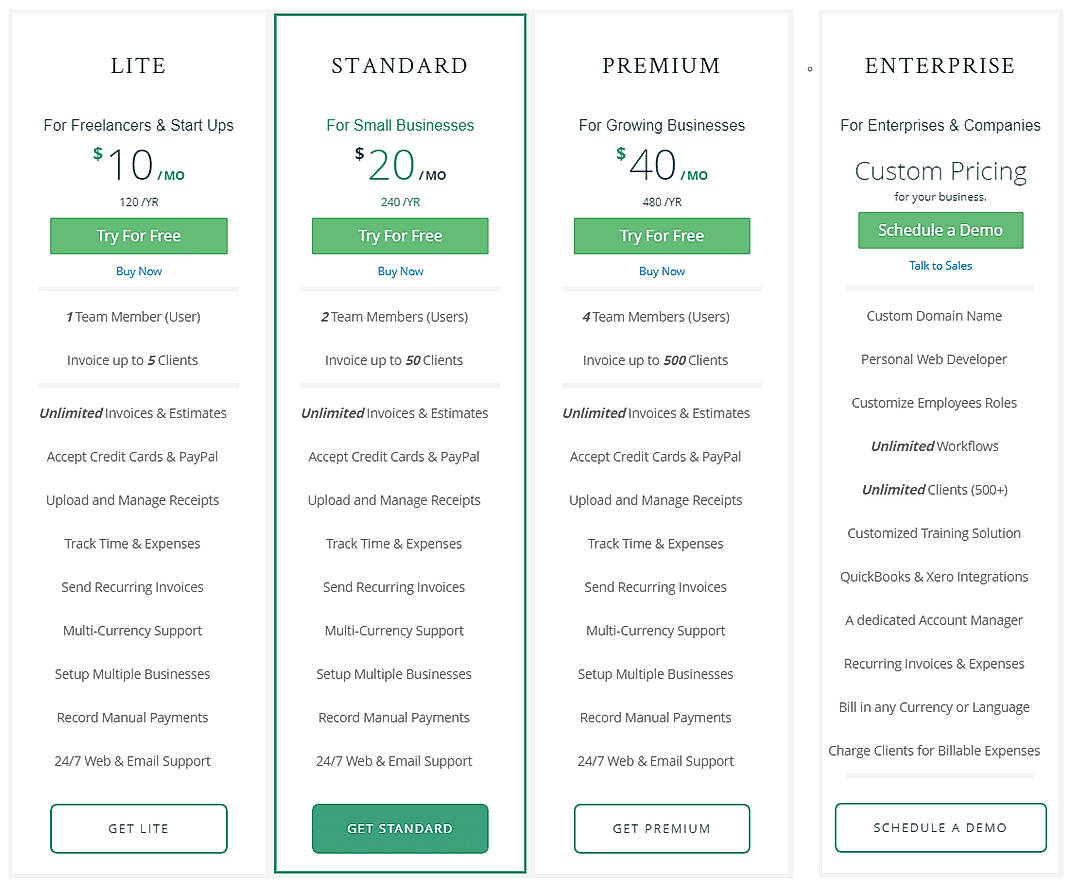Click the $20 /MO Standard price
The height and width of the screenshot is (887, 1070).
click(x=400, y=165)
